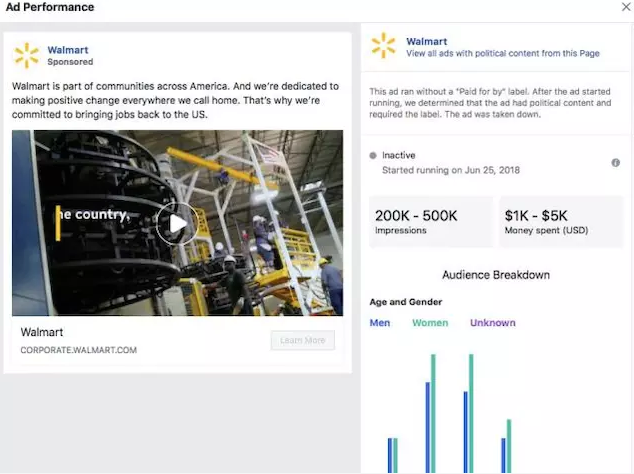This screenshot has width=634, height=474.
Task: Click the gray Inactive status dot
Action: (x=373, y=155)
